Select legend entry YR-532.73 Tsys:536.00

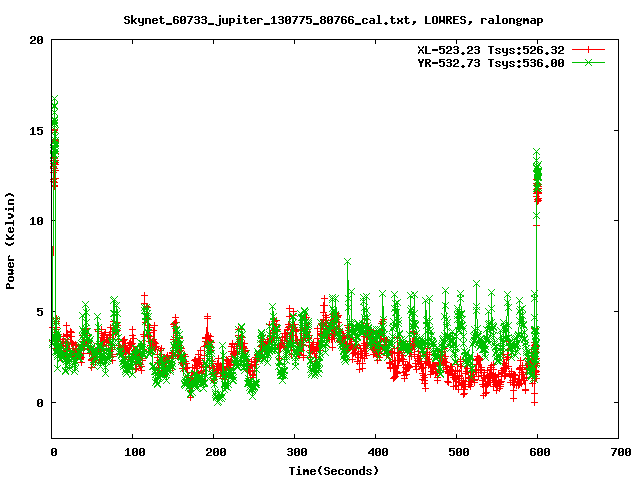tap(491, 63)
